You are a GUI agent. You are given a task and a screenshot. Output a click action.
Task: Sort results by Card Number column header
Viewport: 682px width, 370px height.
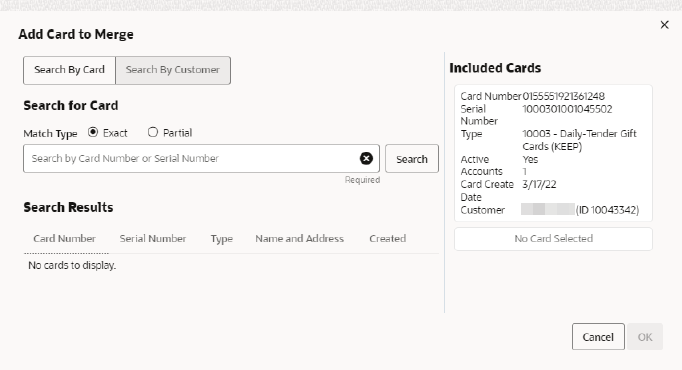[x=64, y=239]
